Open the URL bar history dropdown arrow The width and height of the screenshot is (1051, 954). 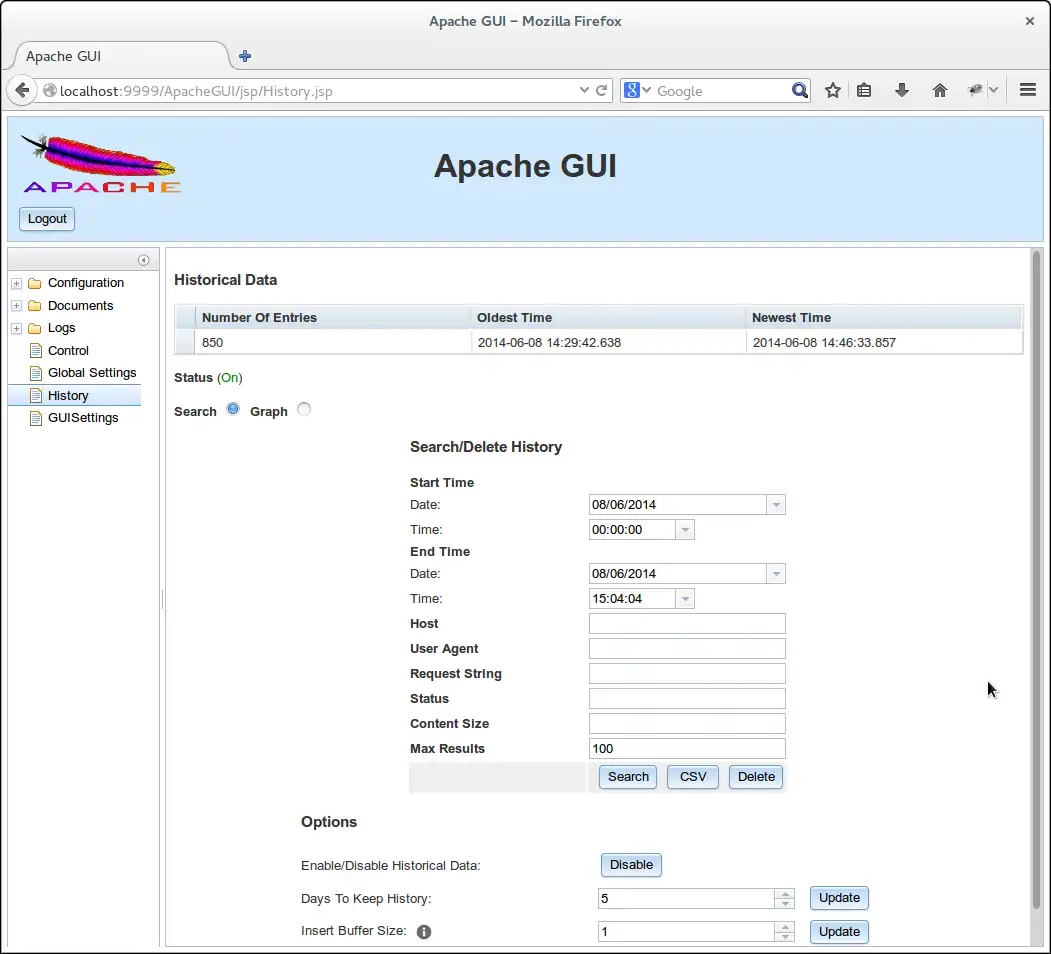[x=584, y=90]
